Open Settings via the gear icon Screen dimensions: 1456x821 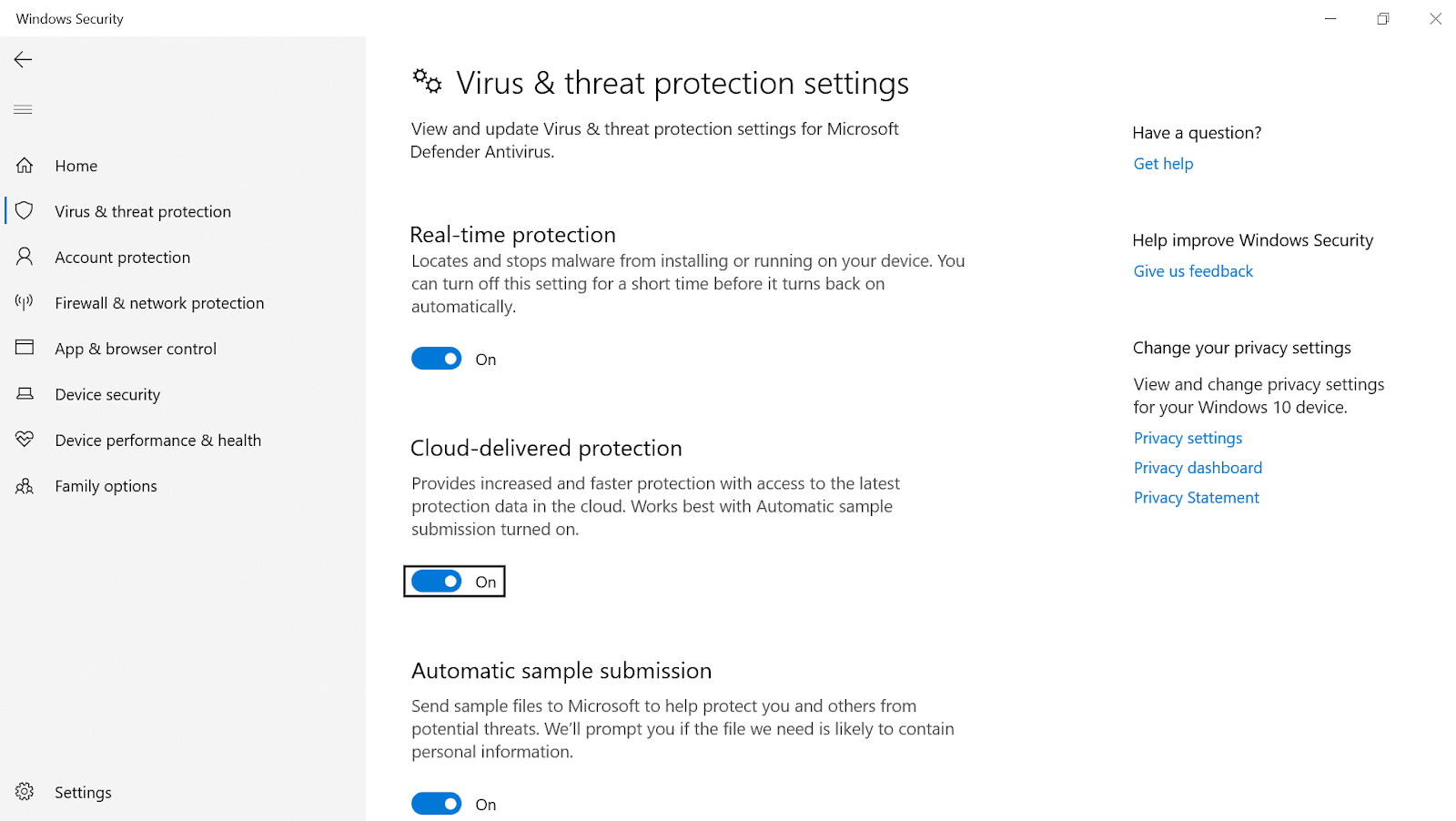[23, 792]
